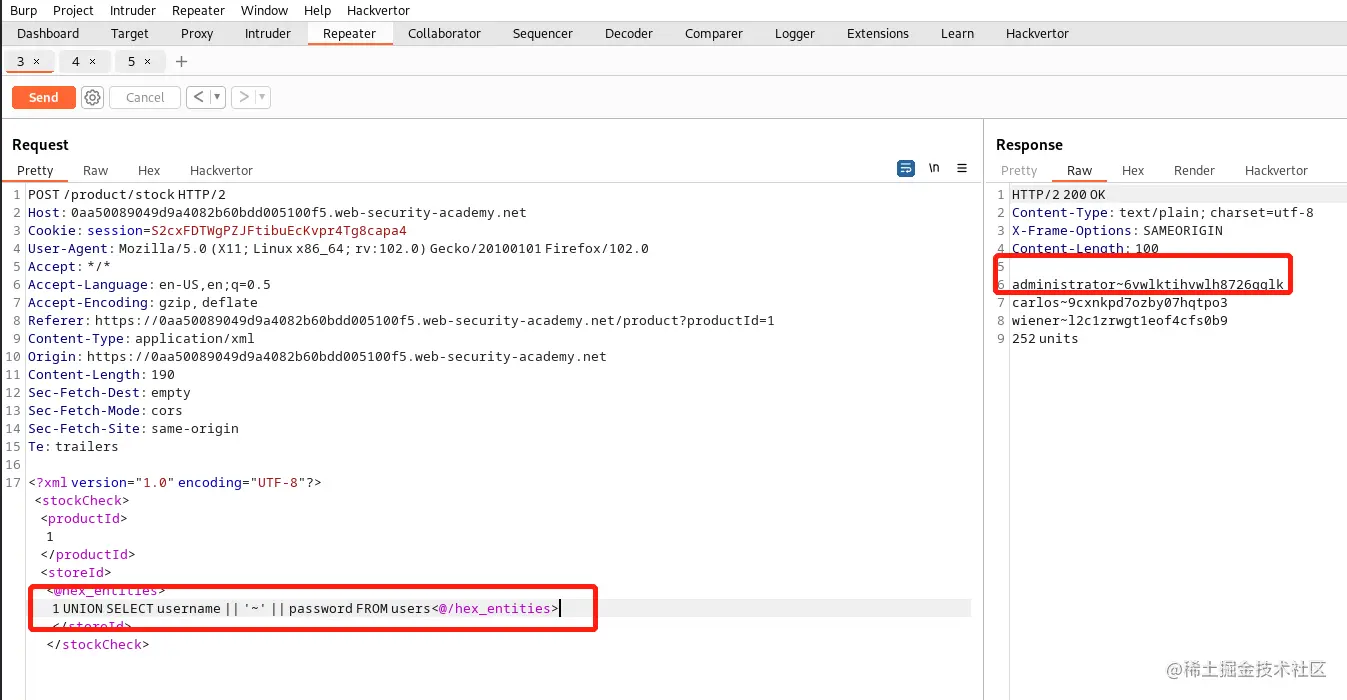The height and width of the screenshot is (700, 1347).
Task: Go back to previous request in history
Action: (197, 97)
